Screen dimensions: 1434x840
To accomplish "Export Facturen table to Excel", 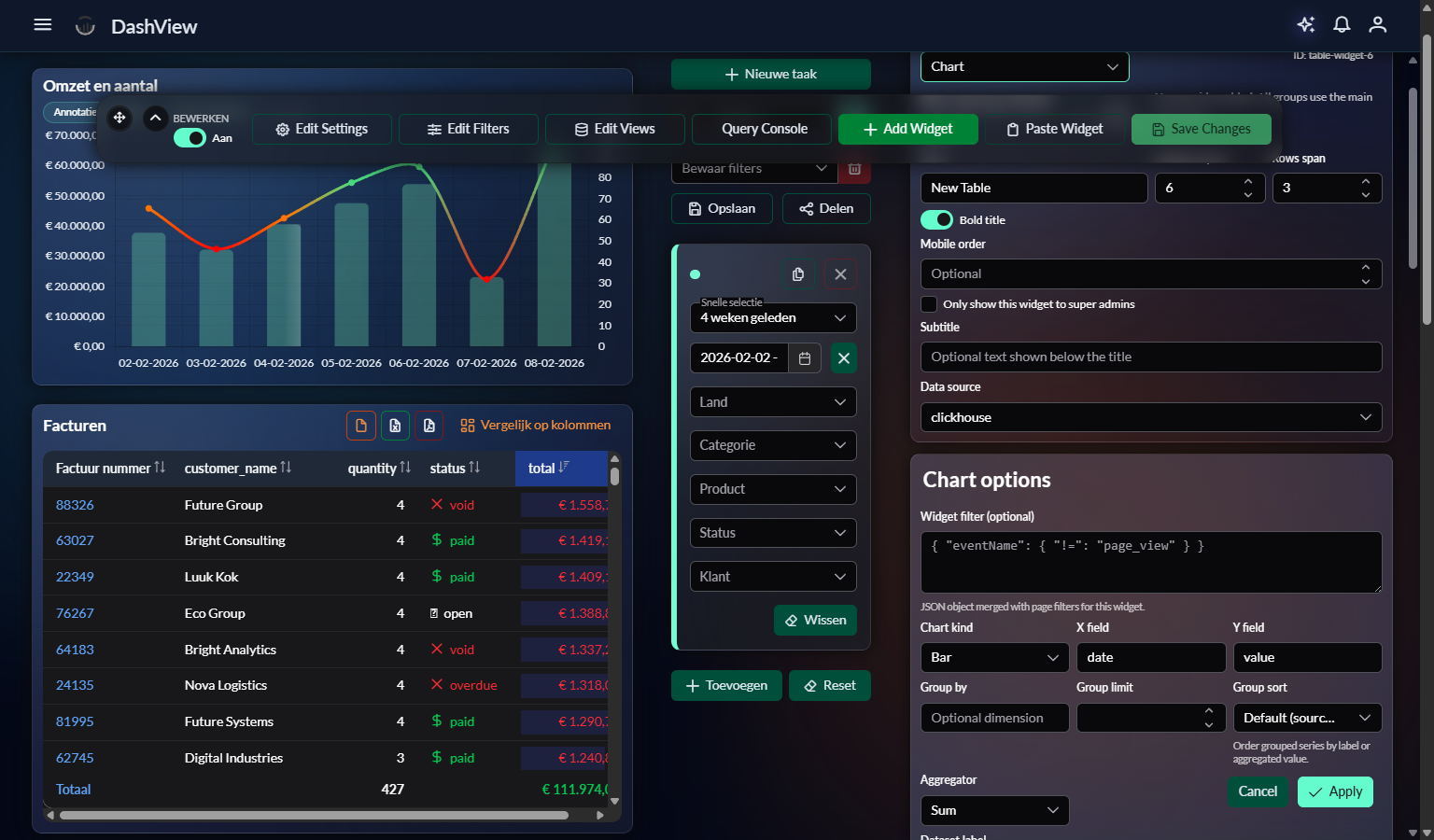I will tap(395, 425).
